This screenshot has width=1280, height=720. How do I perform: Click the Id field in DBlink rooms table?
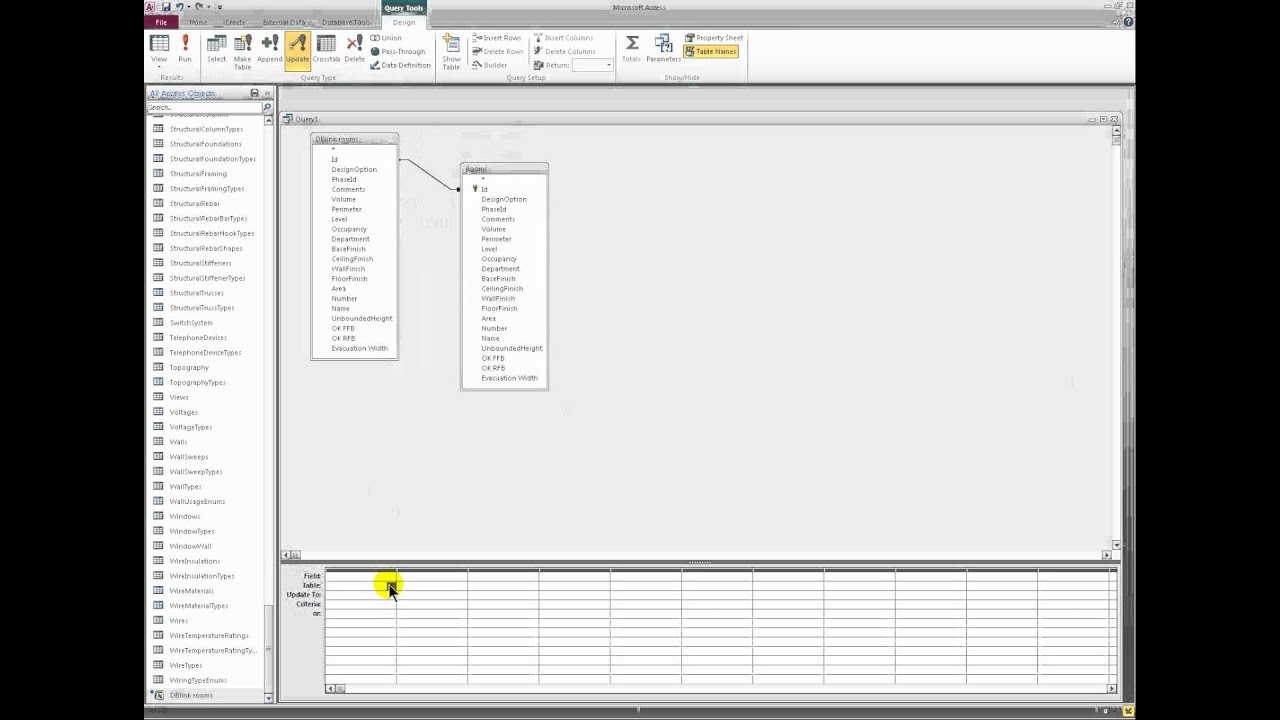(x=335, y=159)
